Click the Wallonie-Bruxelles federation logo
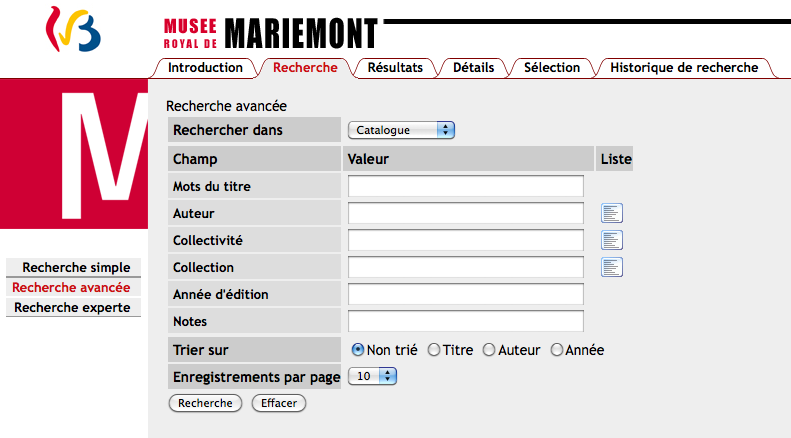791x438 pixels. (73, 29)
